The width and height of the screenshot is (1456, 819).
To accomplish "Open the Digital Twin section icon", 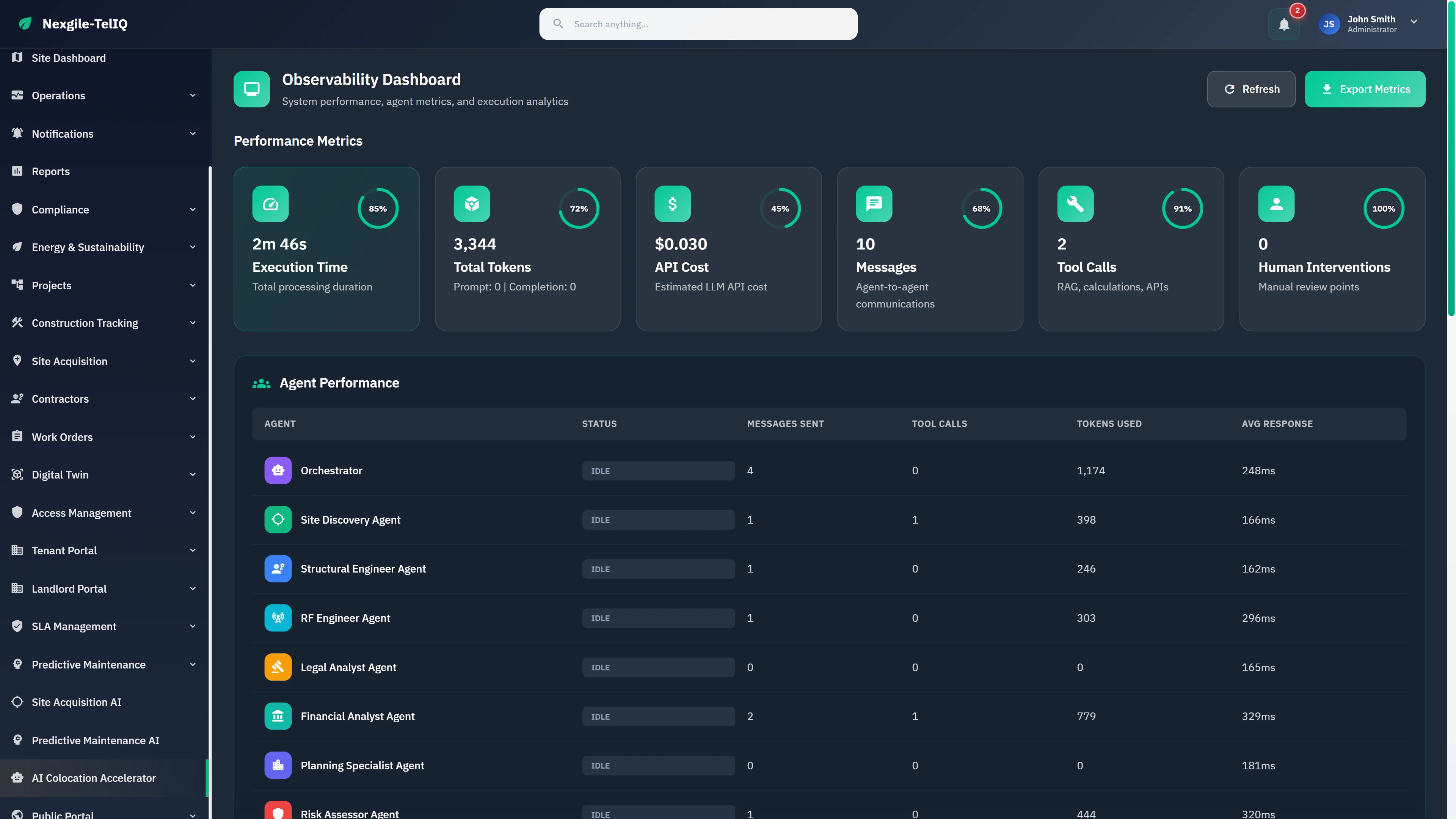I will coord(17,475).
